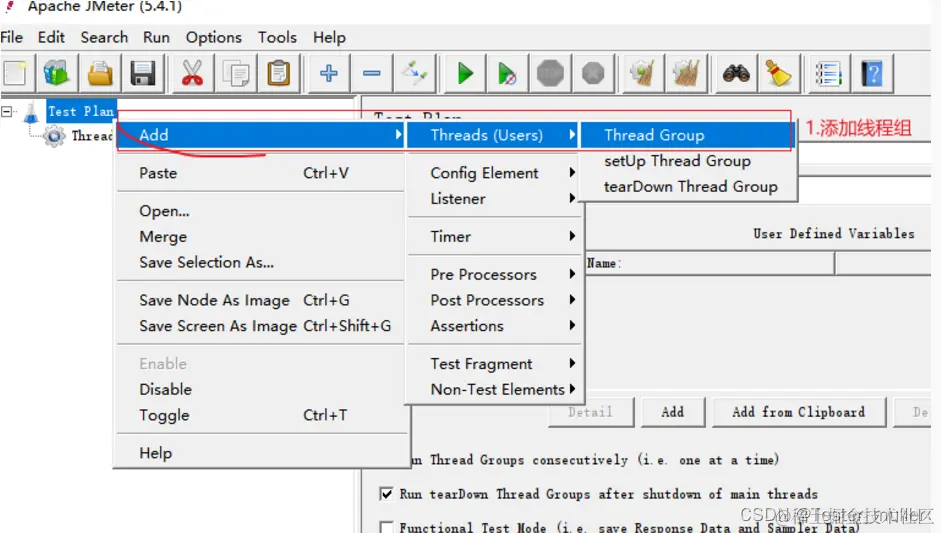Toggle Run tearDown Thread Groups checkbox
The image size is (941, 533).
(386, 493)
